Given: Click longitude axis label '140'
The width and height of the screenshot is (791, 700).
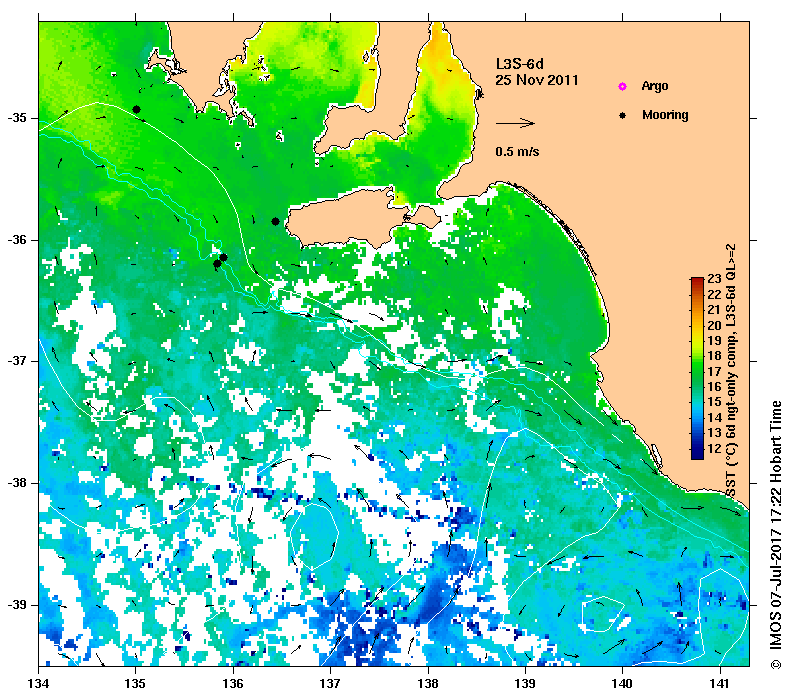Looking at the screenshot, I should [622, 684].
